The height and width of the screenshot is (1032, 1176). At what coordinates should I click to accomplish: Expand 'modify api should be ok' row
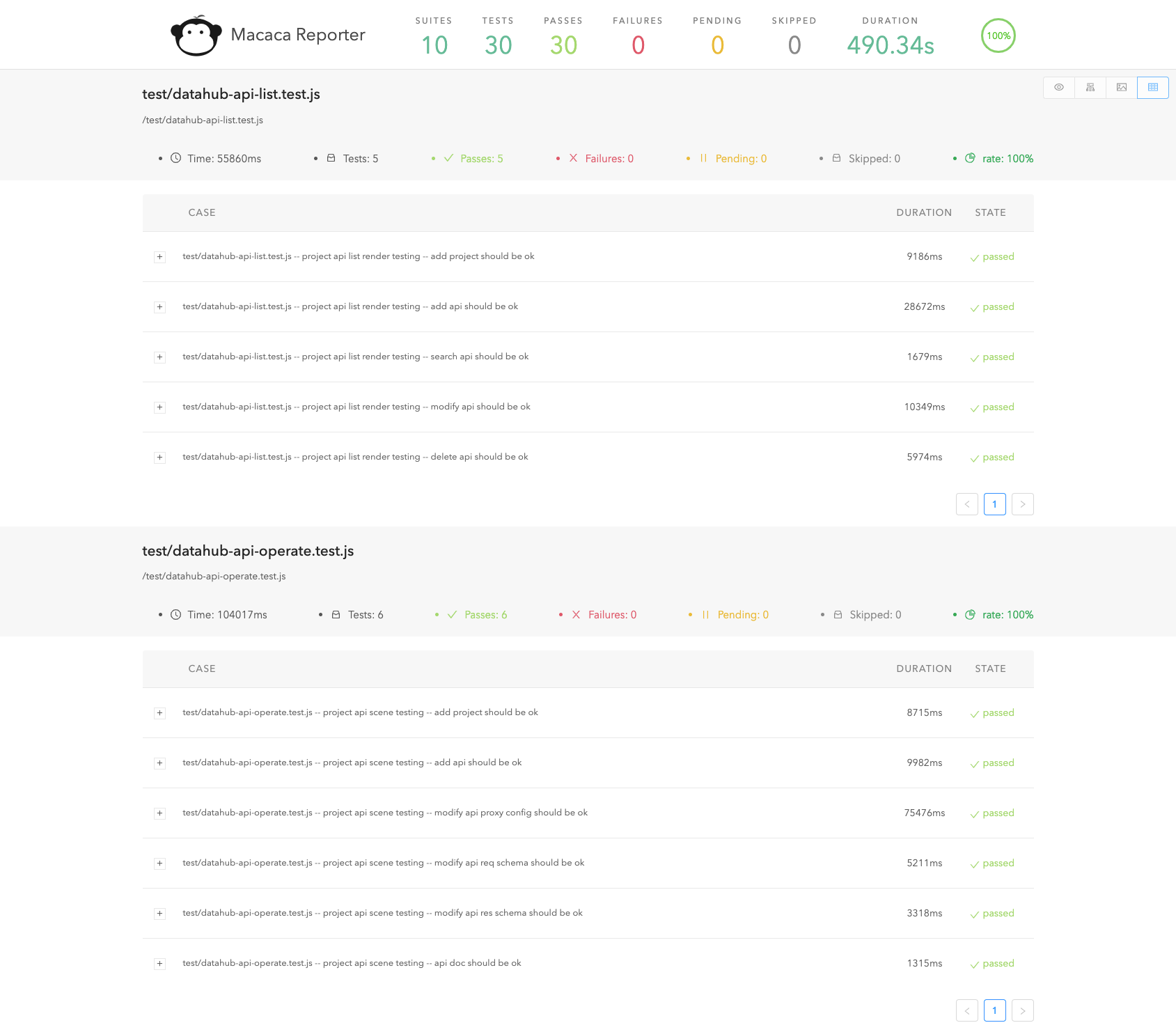159,407
